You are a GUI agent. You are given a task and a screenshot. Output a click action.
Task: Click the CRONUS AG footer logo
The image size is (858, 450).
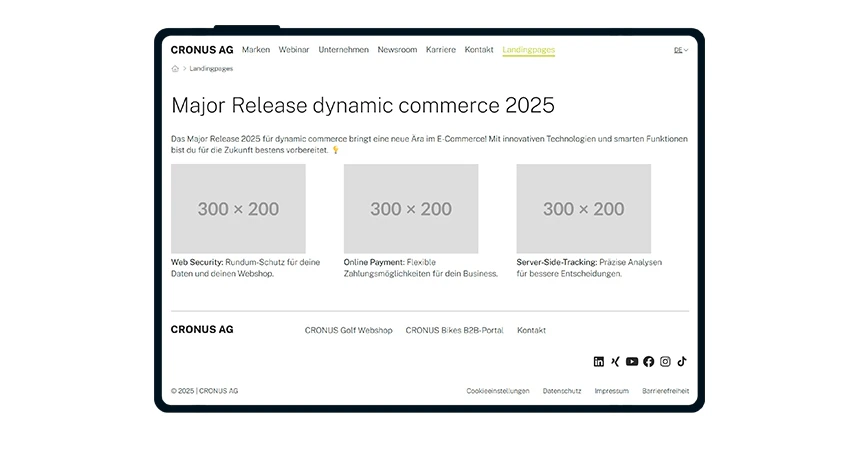coord(202,329)
